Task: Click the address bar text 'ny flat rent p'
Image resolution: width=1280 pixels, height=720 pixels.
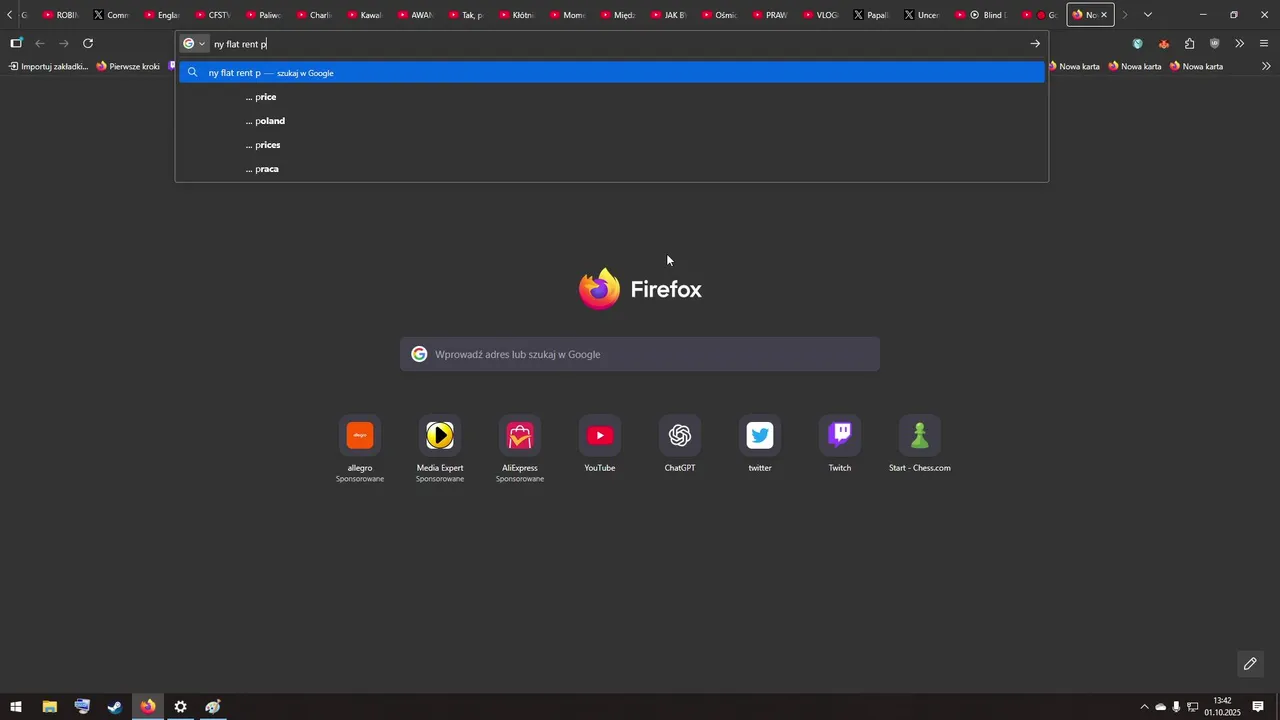Action: pyautogui.click(x=240, y=44)
